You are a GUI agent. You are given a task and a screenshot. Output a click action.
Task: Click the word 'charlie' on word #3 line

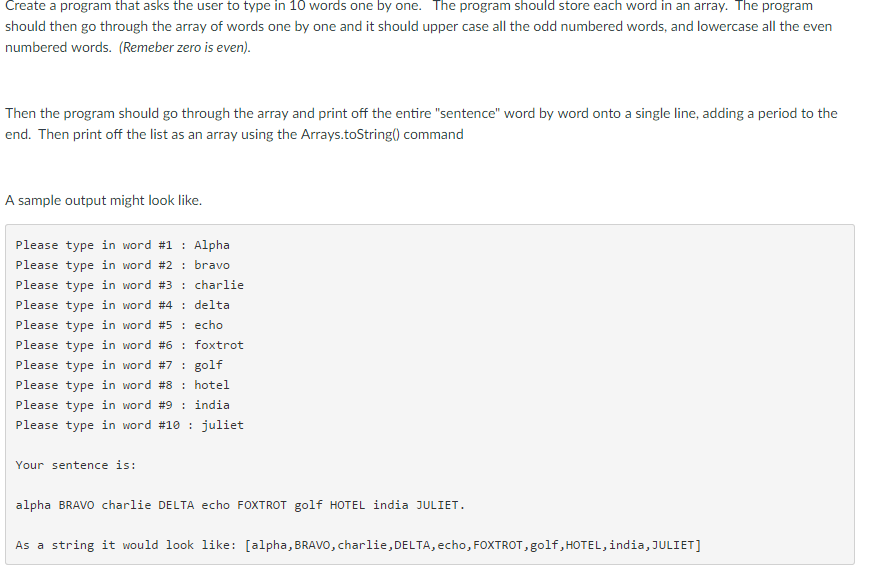click(x=219, y=285)
